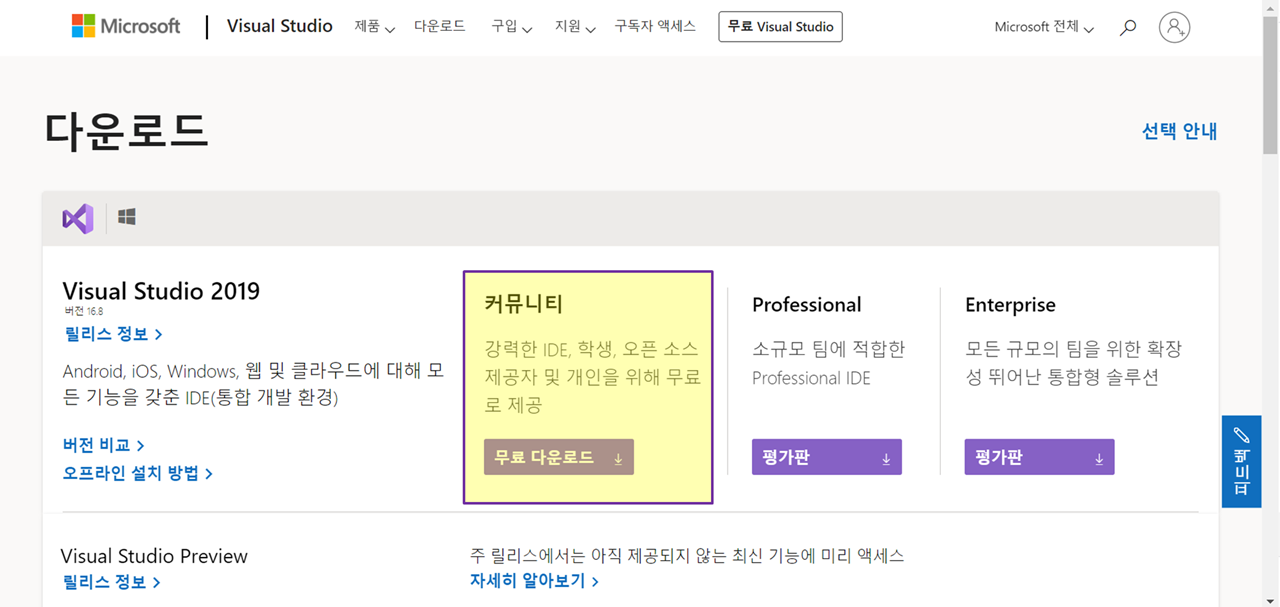Image resolution: width=1280 pixels, height=607 pixels.
Task: Click the scrollbar up arrow
Action: (1270, 7)
